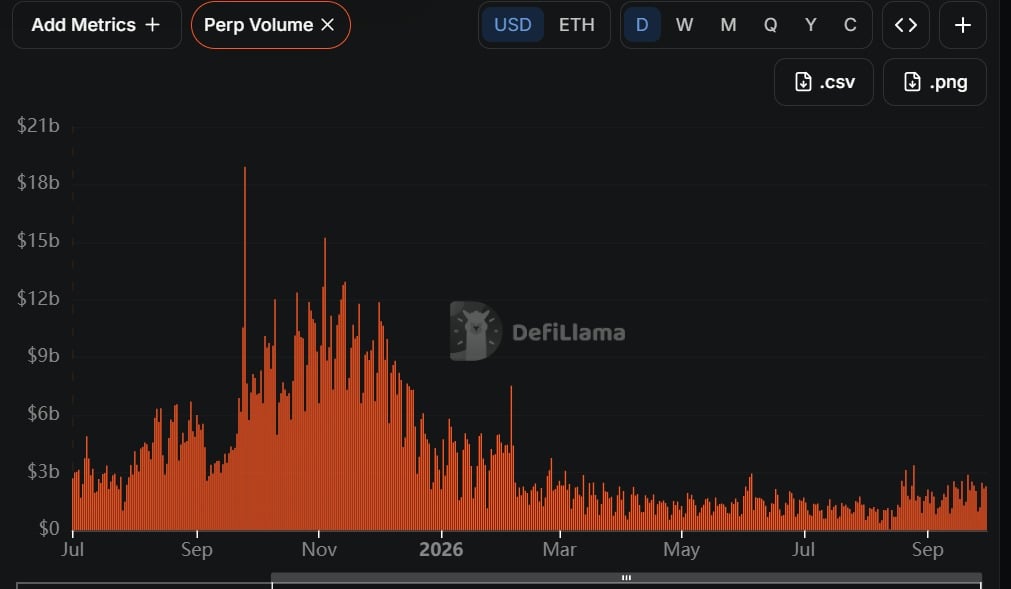This screenshot has width=1011, height=589.
Task: Download chart image as .png
Action: tap(935, 82)
